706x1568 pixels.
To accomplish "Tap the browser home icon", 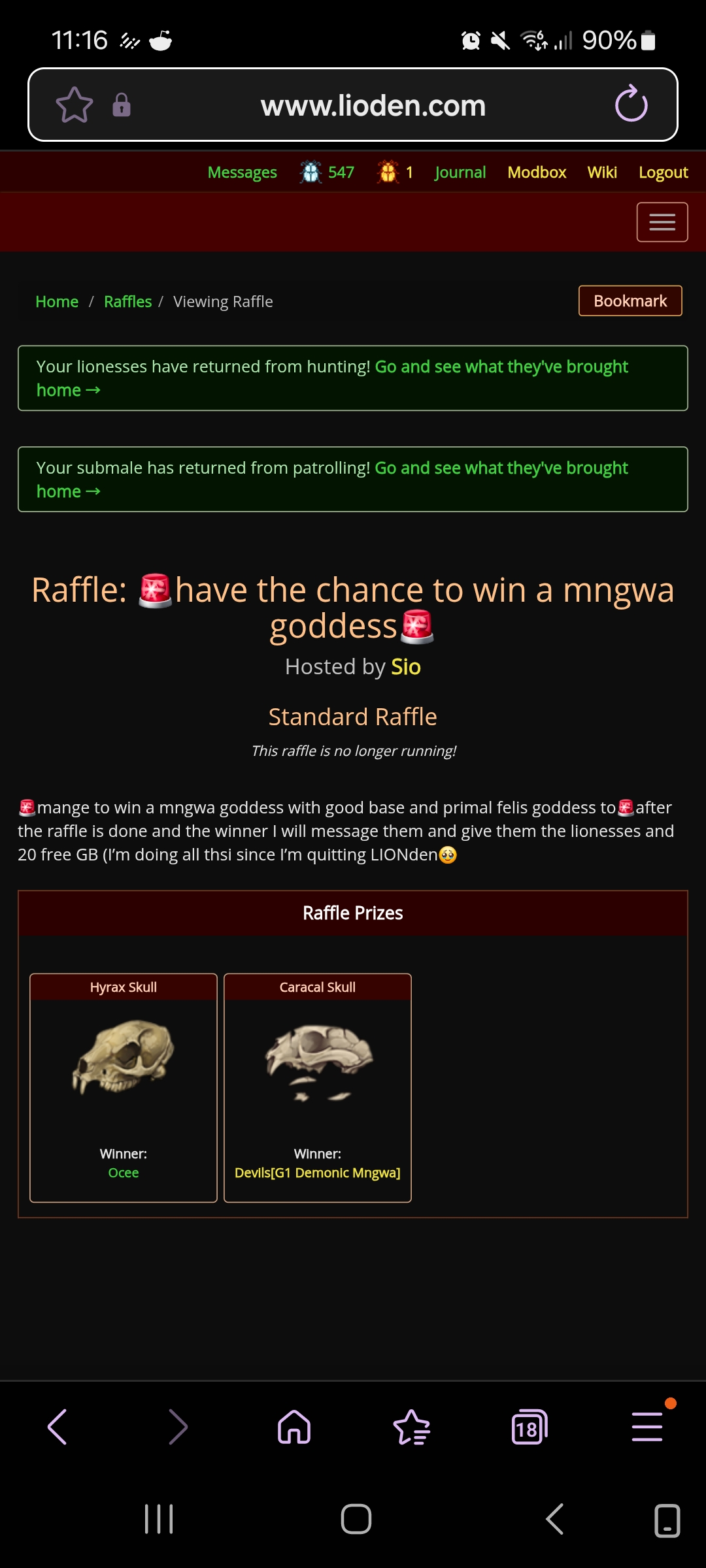I will (x=294, y=1427).
